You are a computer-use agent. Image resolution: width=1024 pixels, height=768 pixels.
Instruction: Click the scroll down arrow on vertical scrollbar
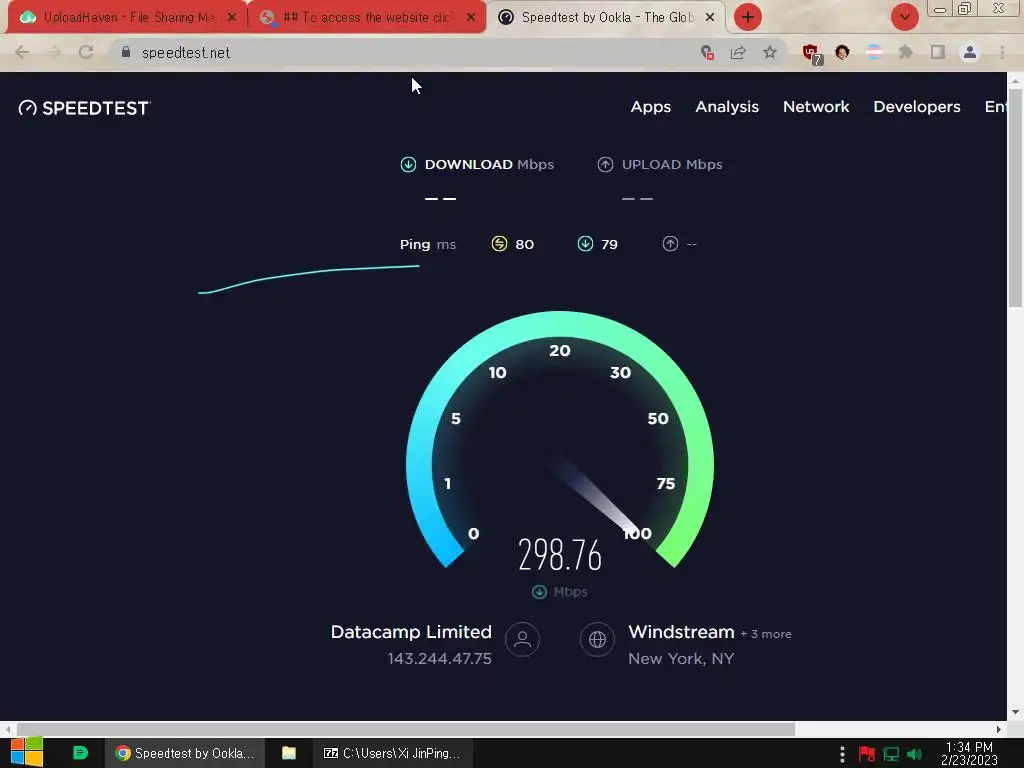point(1015,712)
